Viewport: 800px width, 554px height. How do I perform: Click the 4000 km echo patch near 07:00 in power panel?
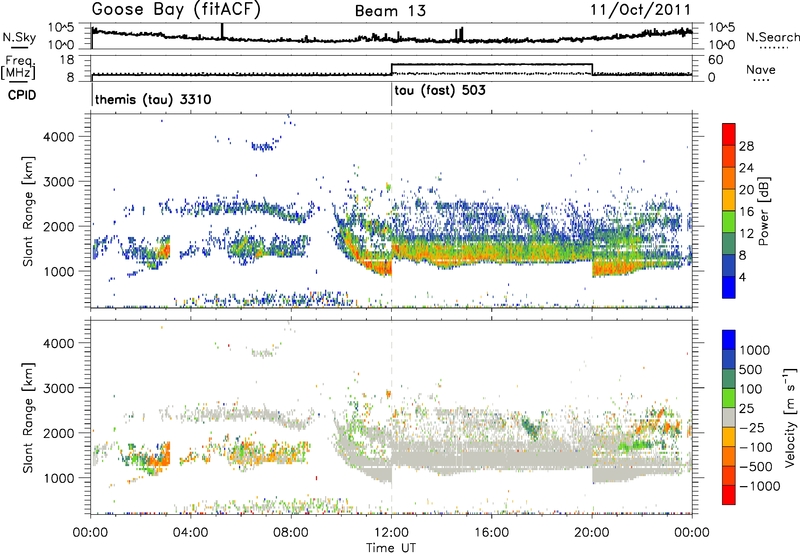tap(264, 147)
